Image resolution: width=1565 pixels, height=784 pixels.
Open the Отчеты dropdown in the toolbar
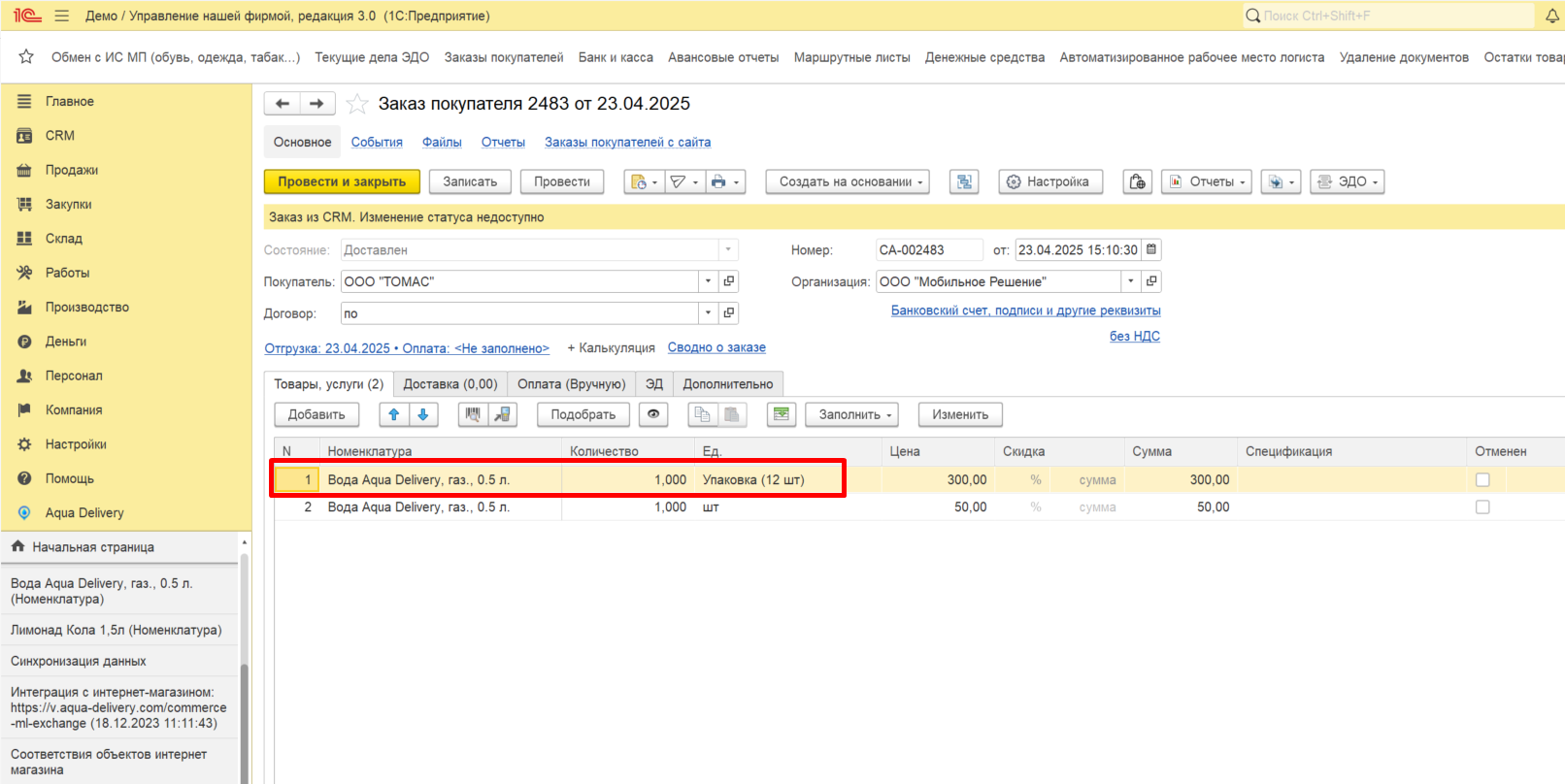pyautogui.click(x=1207, y=181)
